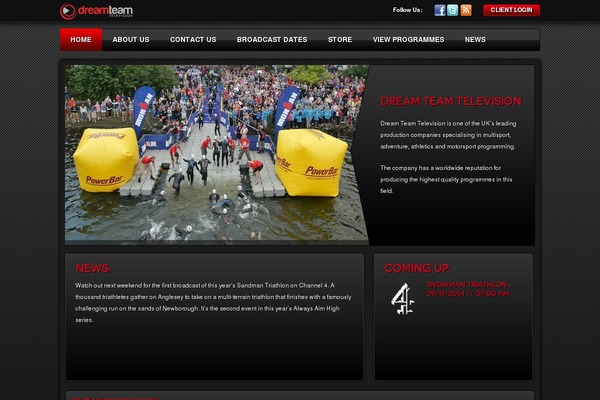Open the Contact Us page
This screenshot has width=600, height=400.
click(193, 39)
